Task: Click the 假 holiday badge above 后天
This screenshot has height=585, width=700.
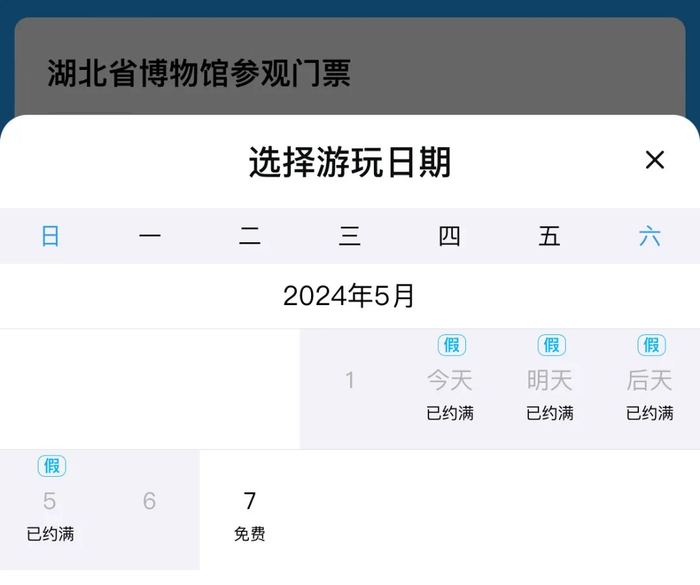Action: pyautogui.click(x=652, y=345)
